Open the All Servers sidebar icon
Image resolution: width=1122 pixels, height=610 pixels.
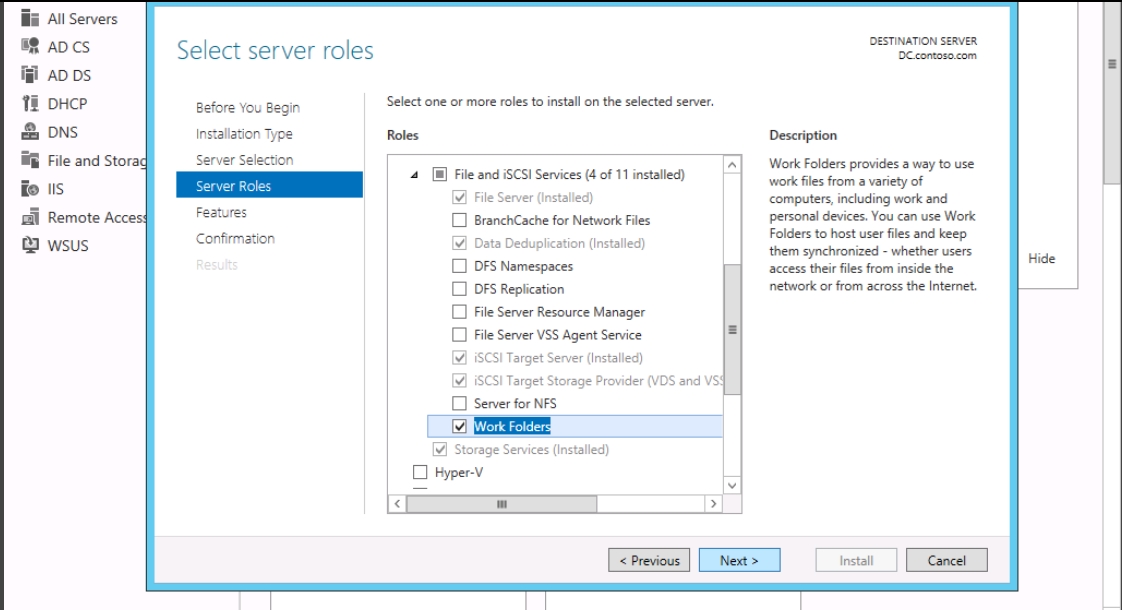[x=30, y=18]
